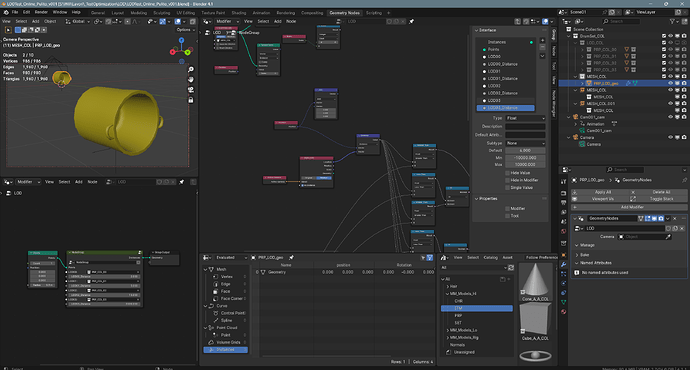Pin the PRP_LOD_geo object in the spreadsheet header
The width and height of the screenshot is (690, 370).
click(291, 257)
